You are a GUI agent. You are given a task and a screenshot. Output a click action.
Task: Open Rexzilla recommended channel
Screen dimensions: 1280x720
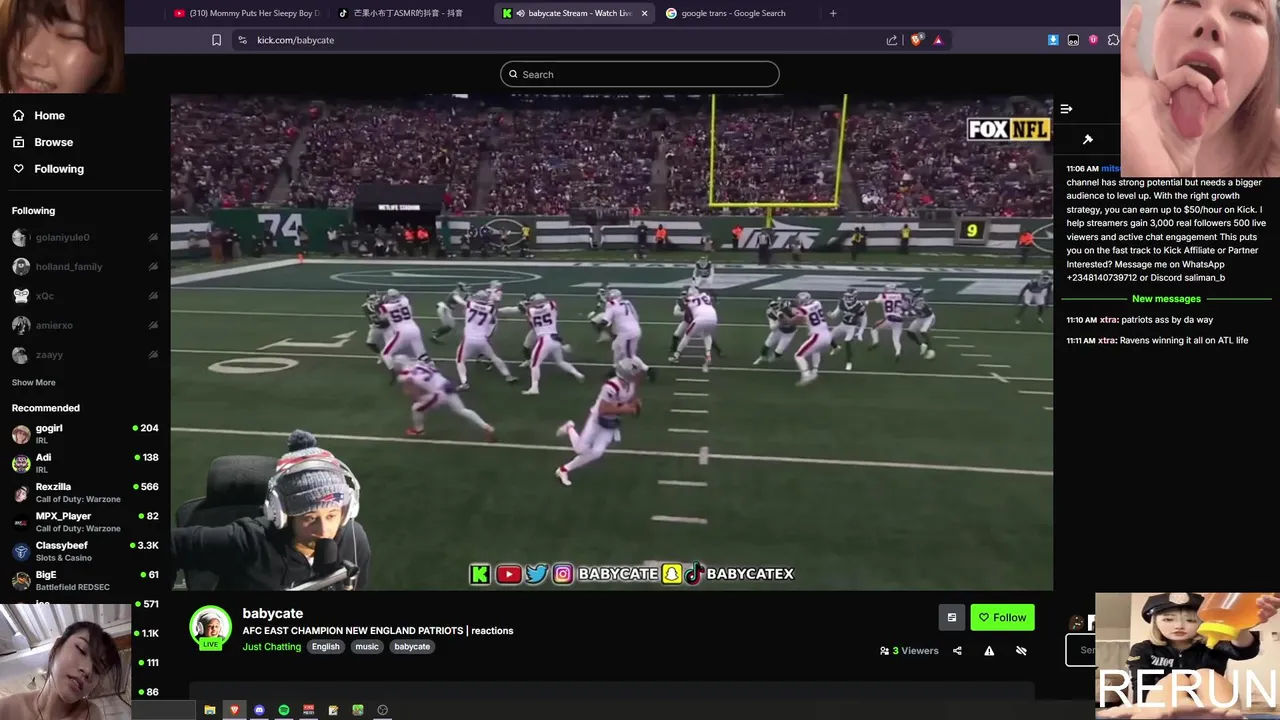coord(84,492)
